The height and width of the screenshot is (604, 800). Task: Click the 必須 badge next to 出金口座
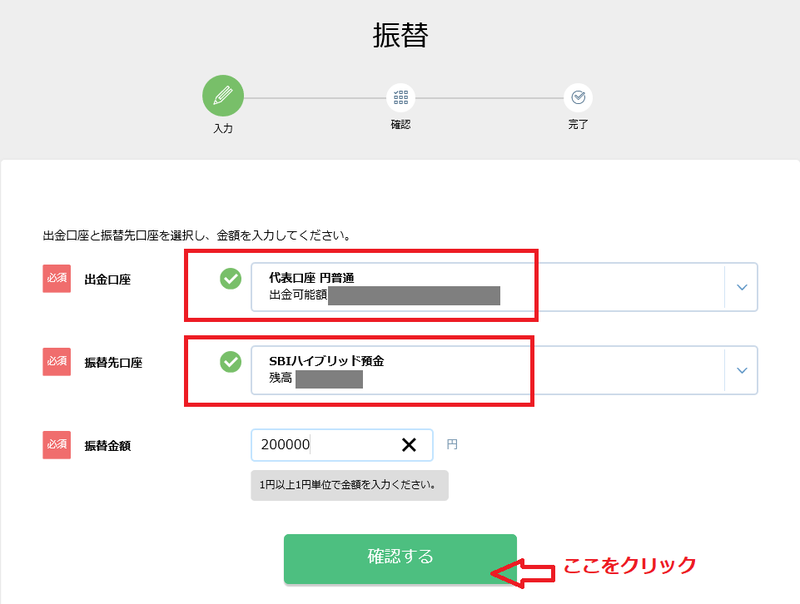coord(57,279)
